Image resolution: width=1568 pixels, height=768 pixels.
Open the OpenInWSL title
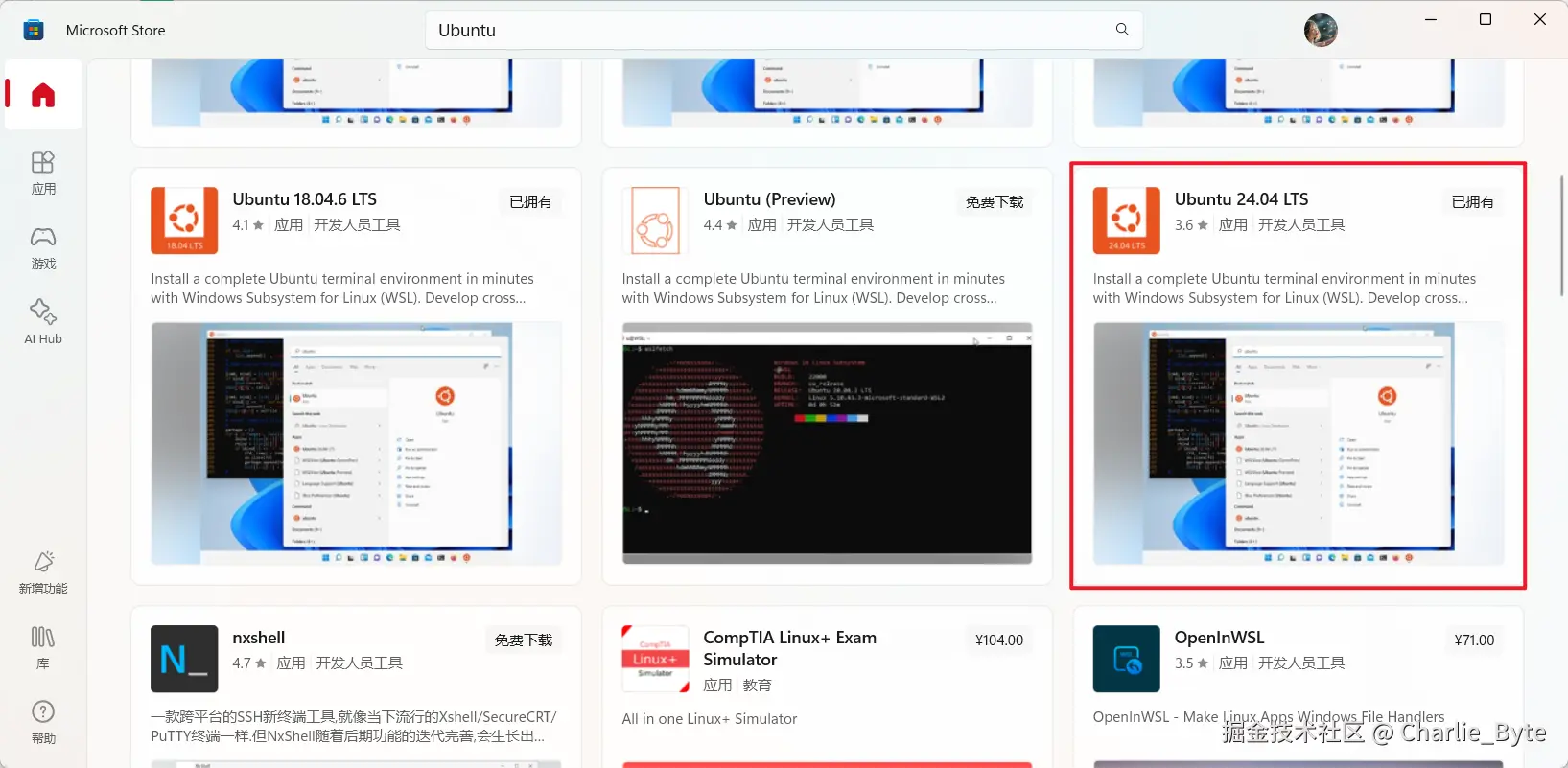tap(1219, 638)
